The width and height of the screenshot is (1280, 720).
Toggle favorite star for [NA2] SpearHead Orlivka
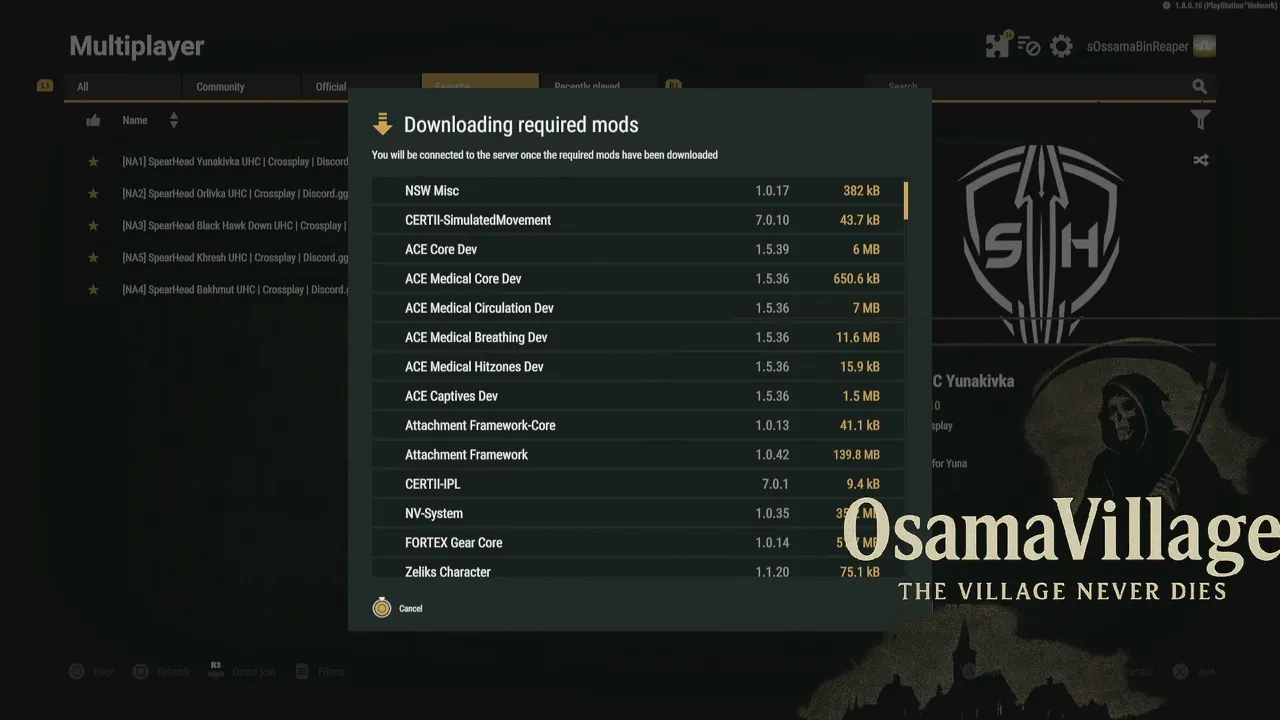[93, 194]
